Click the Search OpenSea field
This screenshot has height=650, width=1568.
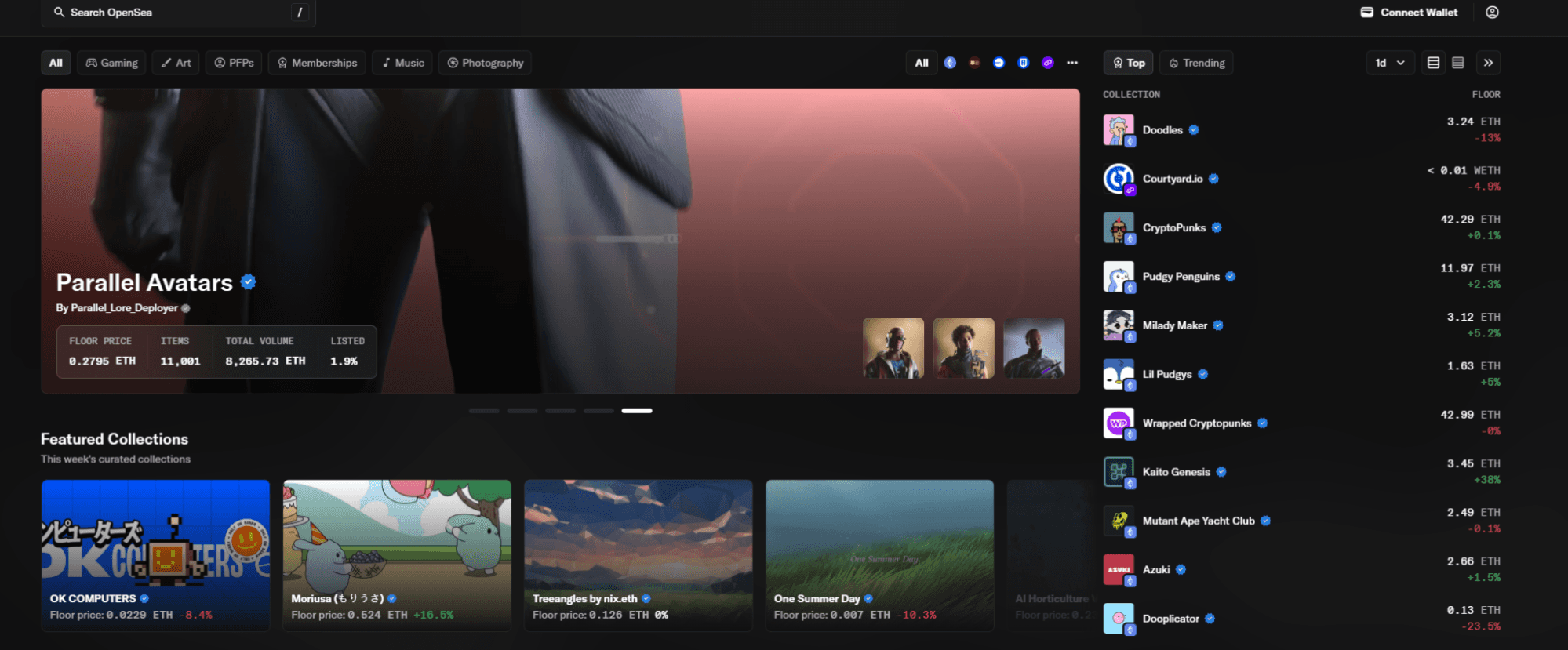pyautogui.click(x=178, y=13)
